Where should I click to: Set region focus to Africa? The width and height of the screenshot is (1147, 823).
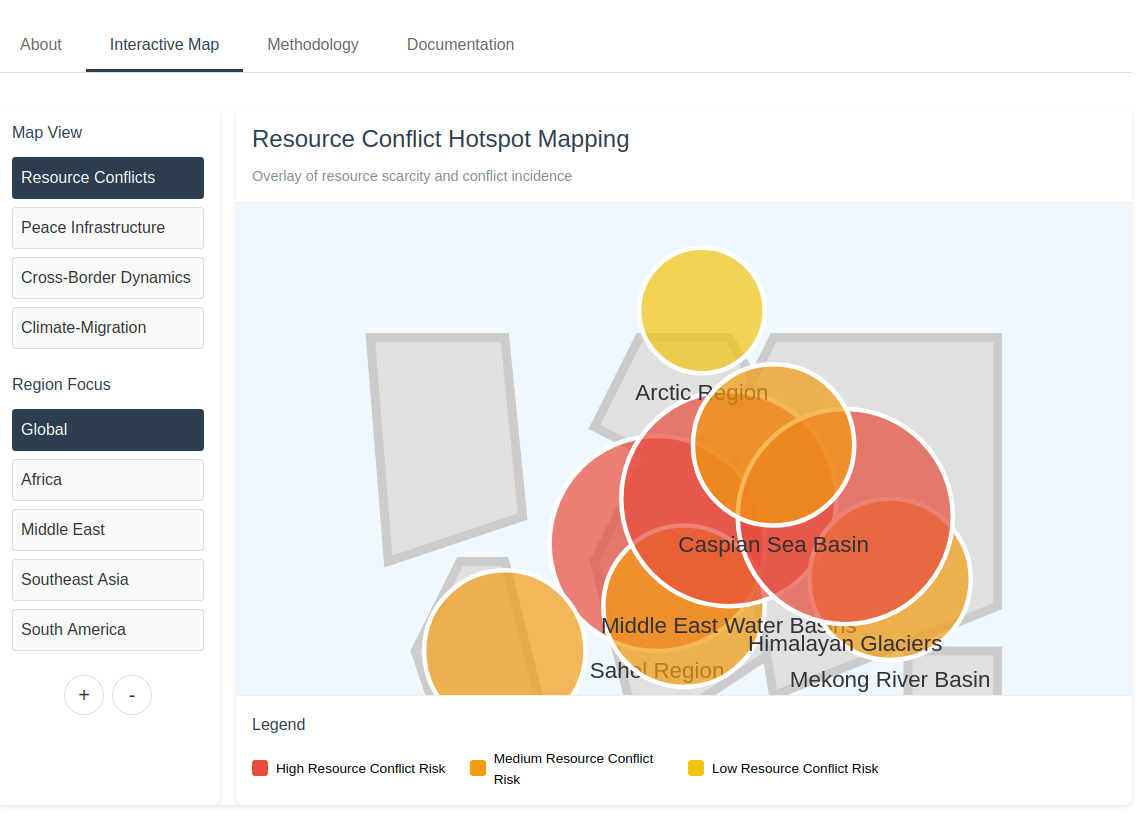pyautogui.click(x=108, y=480)
